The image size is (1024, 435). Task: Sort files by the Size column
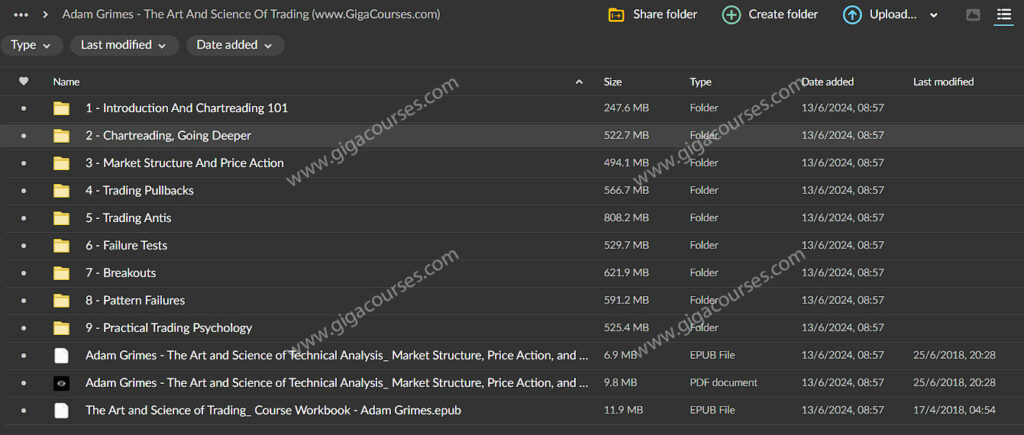(x=613, y=82)
